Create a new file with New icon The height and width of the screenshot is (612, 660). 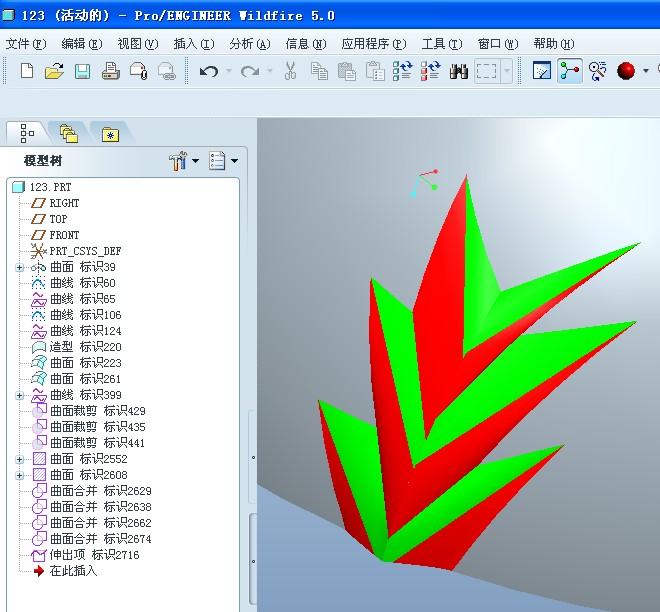point(27,71)
